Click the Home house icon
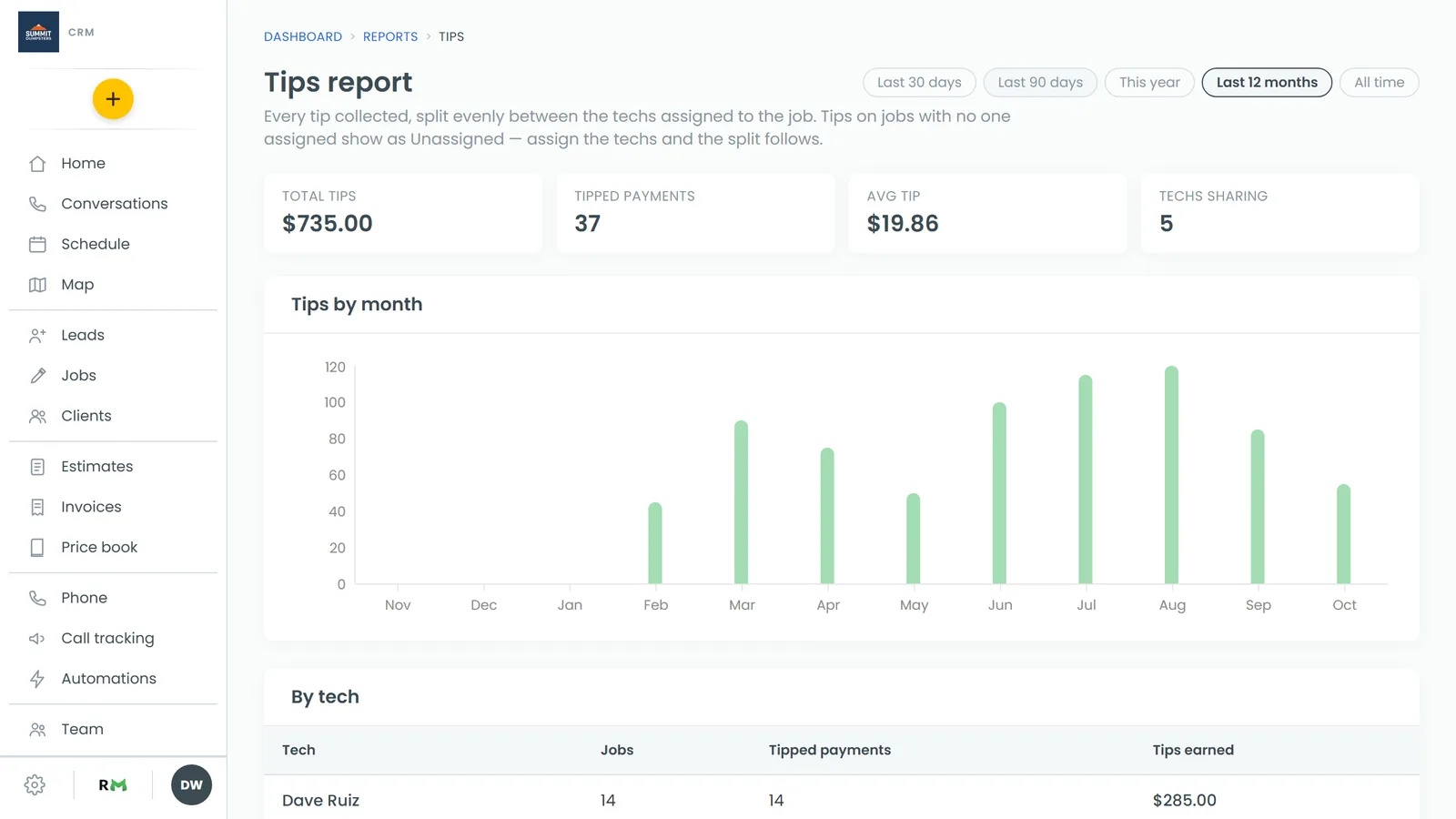The height and width of the screenshot is (819, 1456). (37, 164)
